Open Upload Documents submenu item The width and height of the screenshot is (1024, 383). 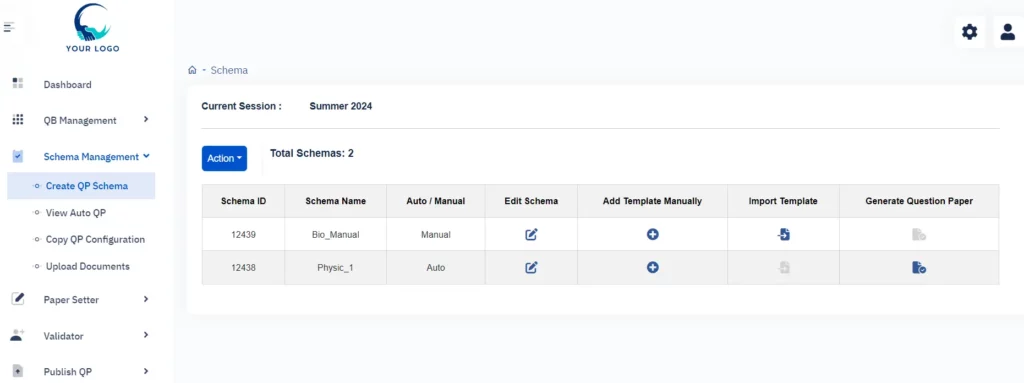click(88, 266)
